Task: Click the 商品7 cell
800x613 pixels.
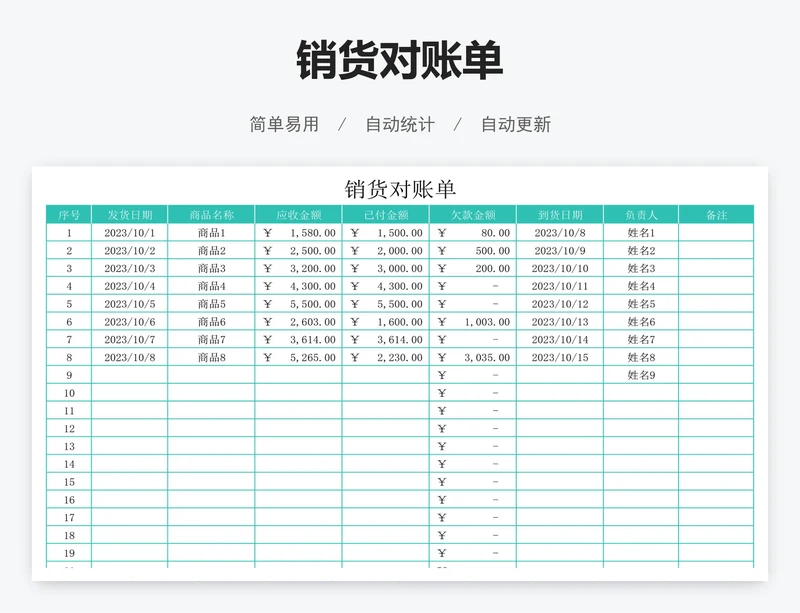Action: pos(211,340)
